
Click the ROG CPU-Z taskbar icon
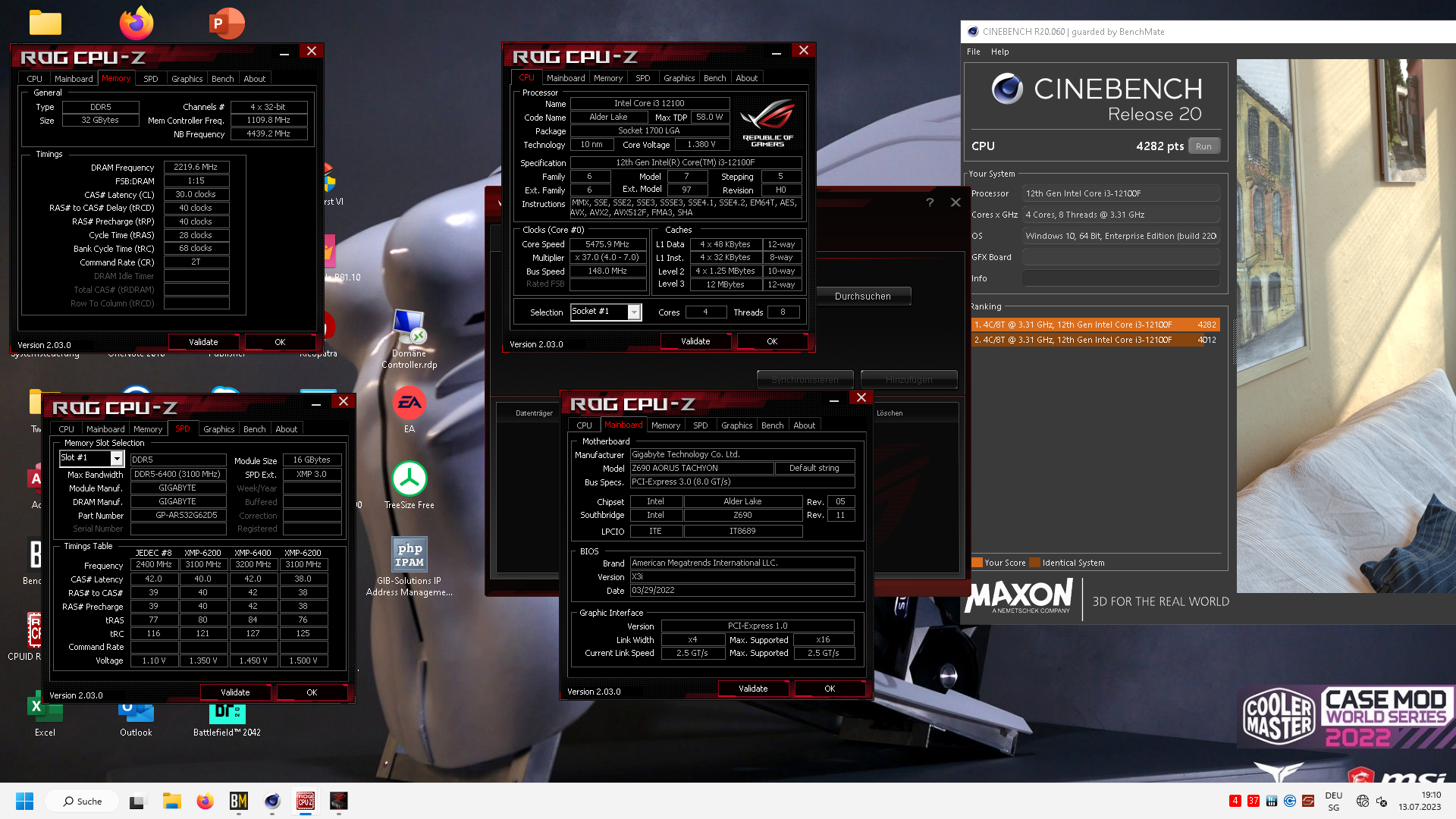pyautogui.click(x=306, y=801)
